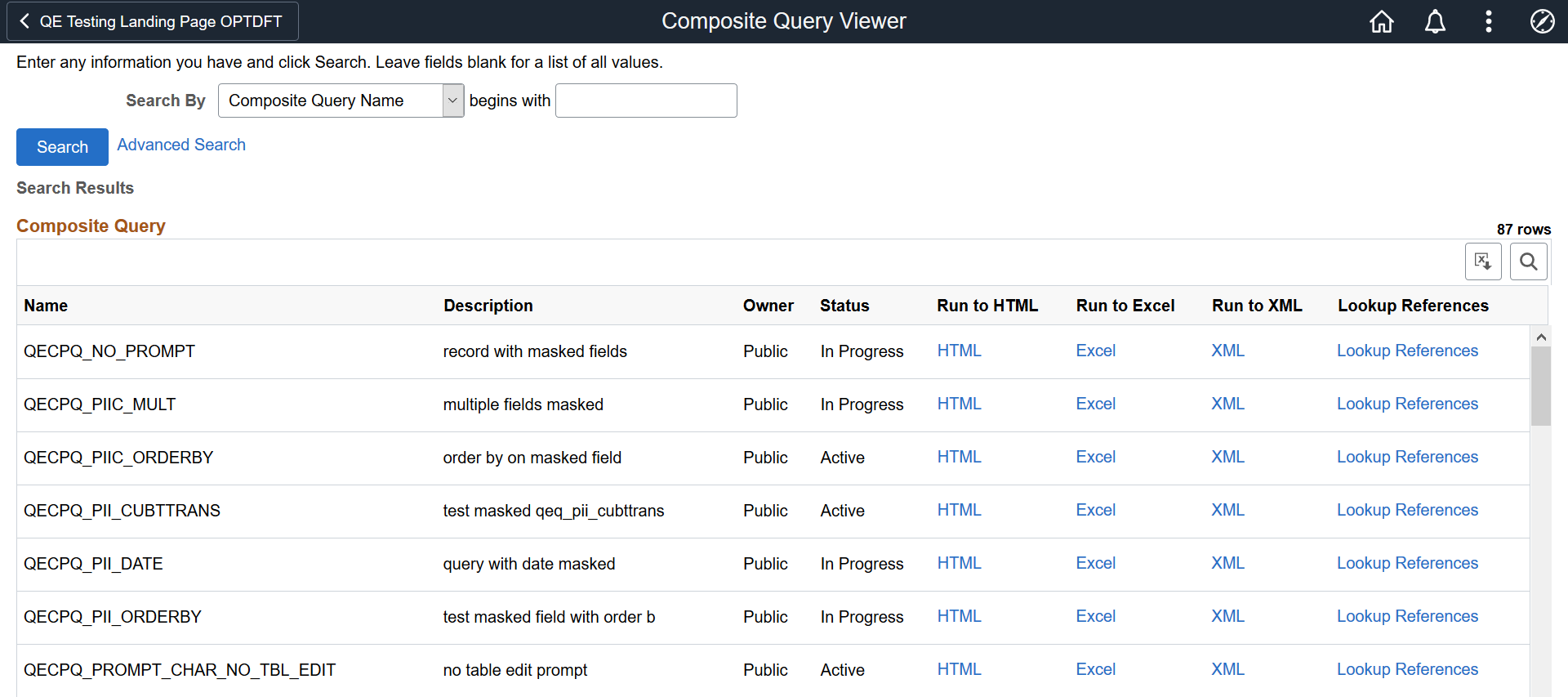Go back to QE Testing Landing Page

click(152, 21)
